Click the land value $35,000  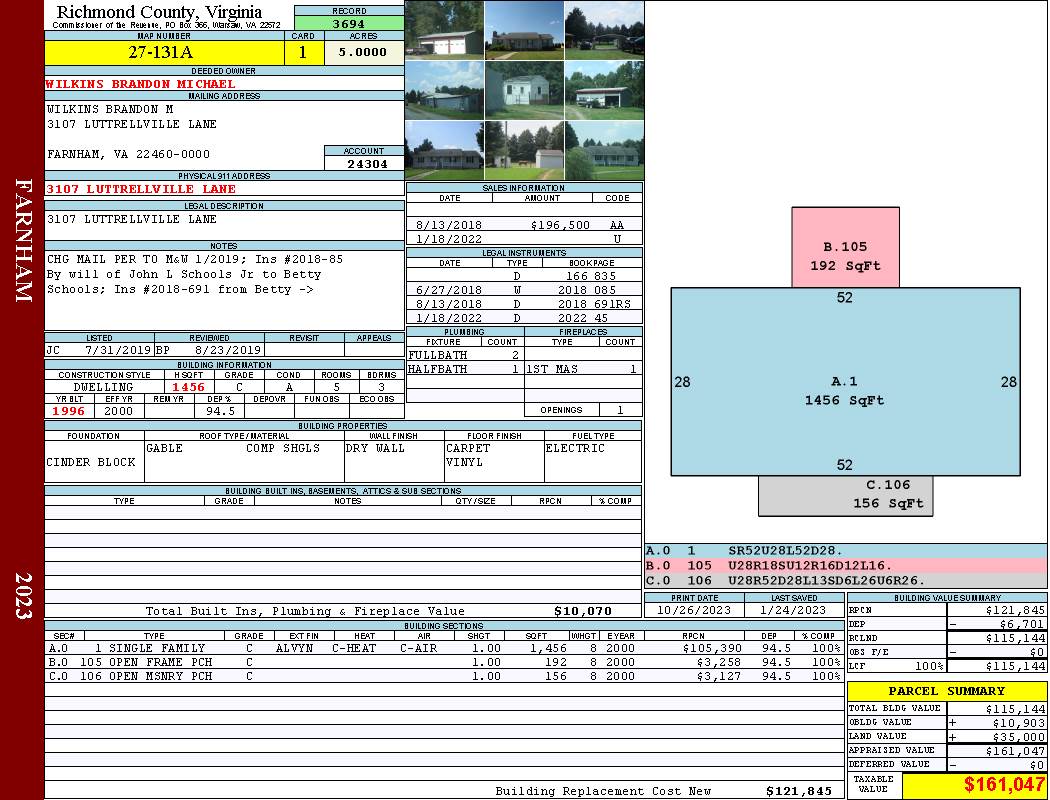click(1018, 737)
